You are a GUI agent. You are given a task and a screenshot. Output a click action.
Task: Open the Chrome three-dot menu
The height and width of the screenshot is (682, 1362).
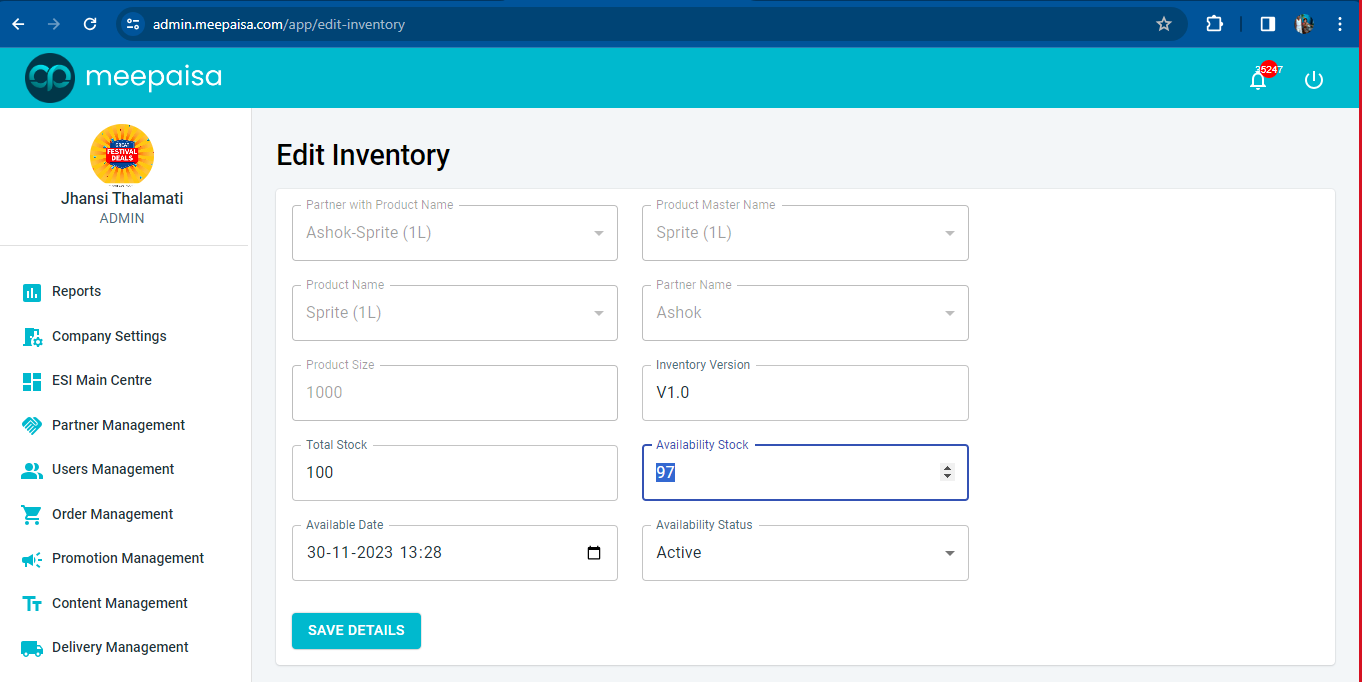(1340, 24)
